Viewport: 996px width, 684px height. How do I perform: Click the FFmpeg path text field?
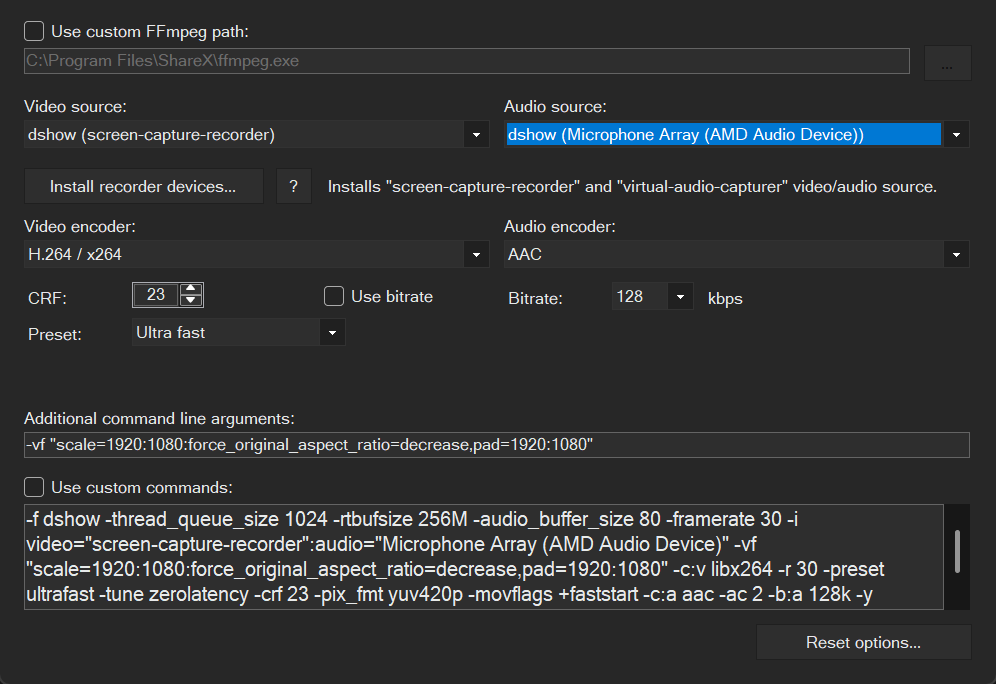point(466,61)
